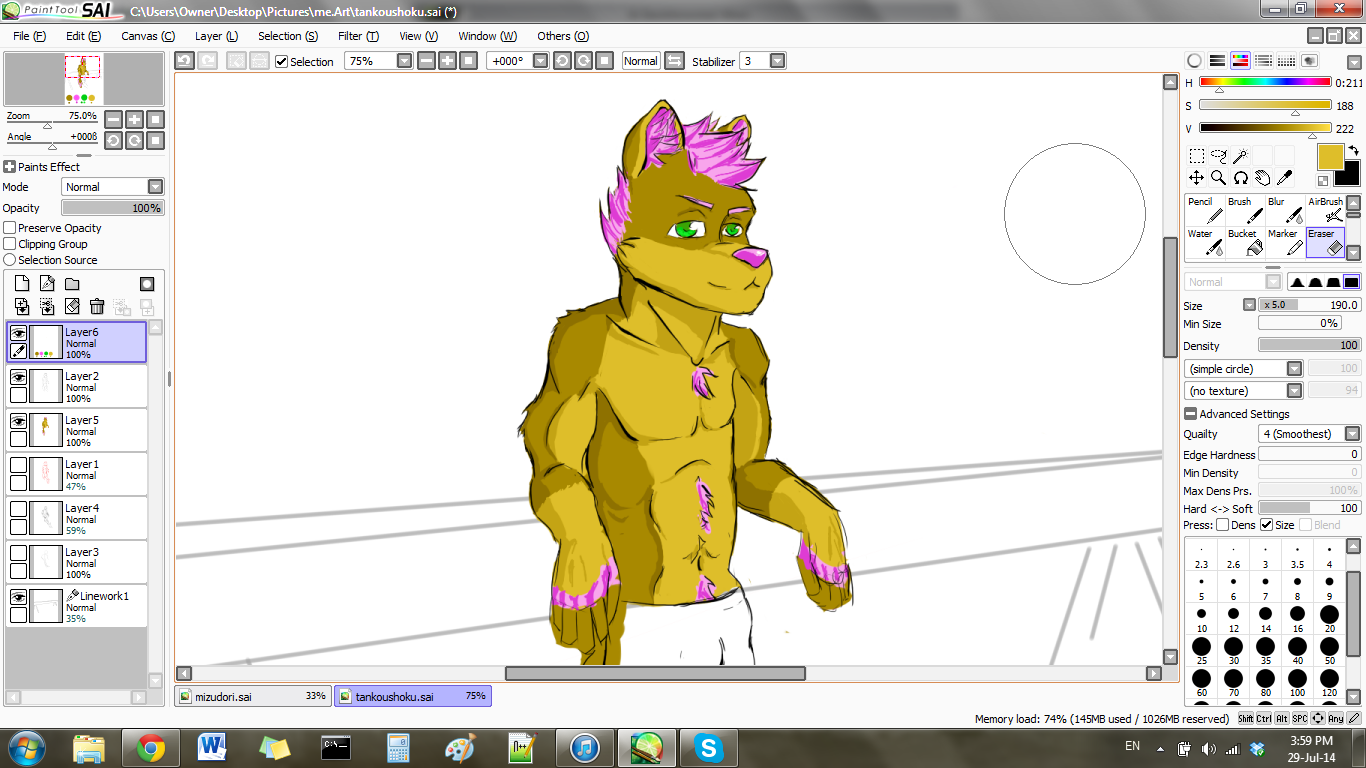Open the Window menu
The width and height of the screenshot is (1366, 768).
487,36
